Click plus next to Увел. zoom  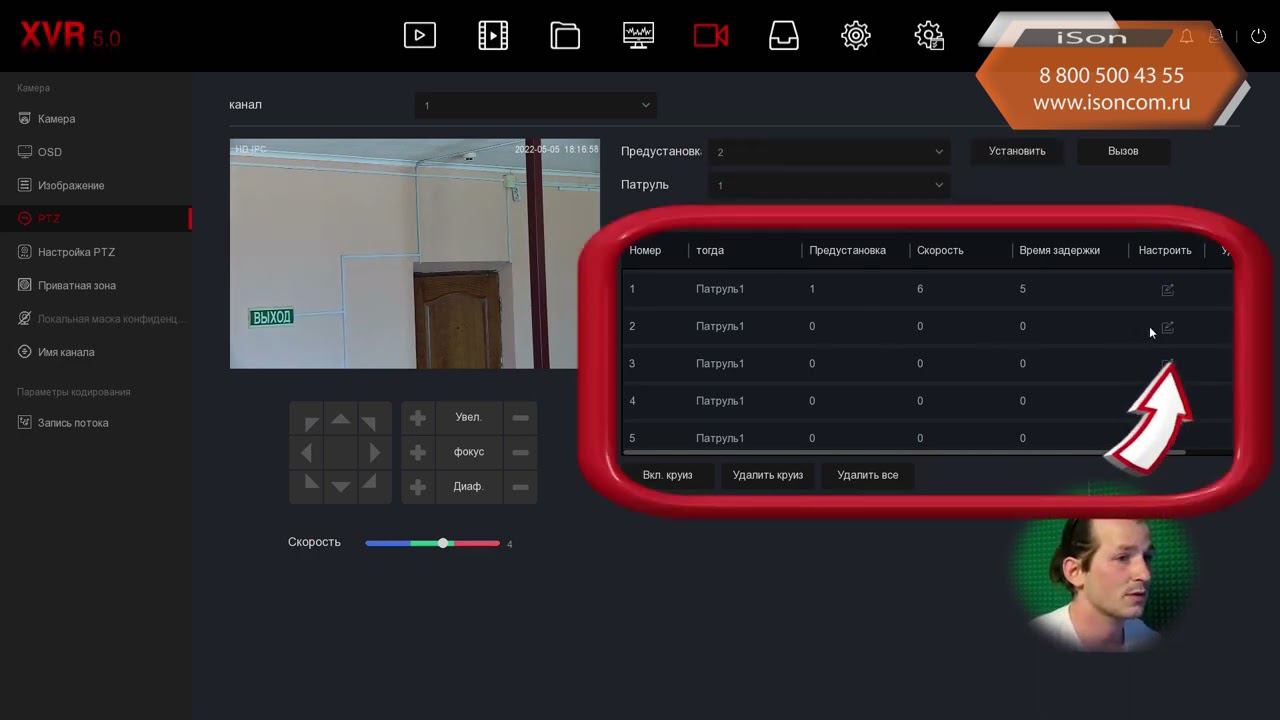click(418, 418)
